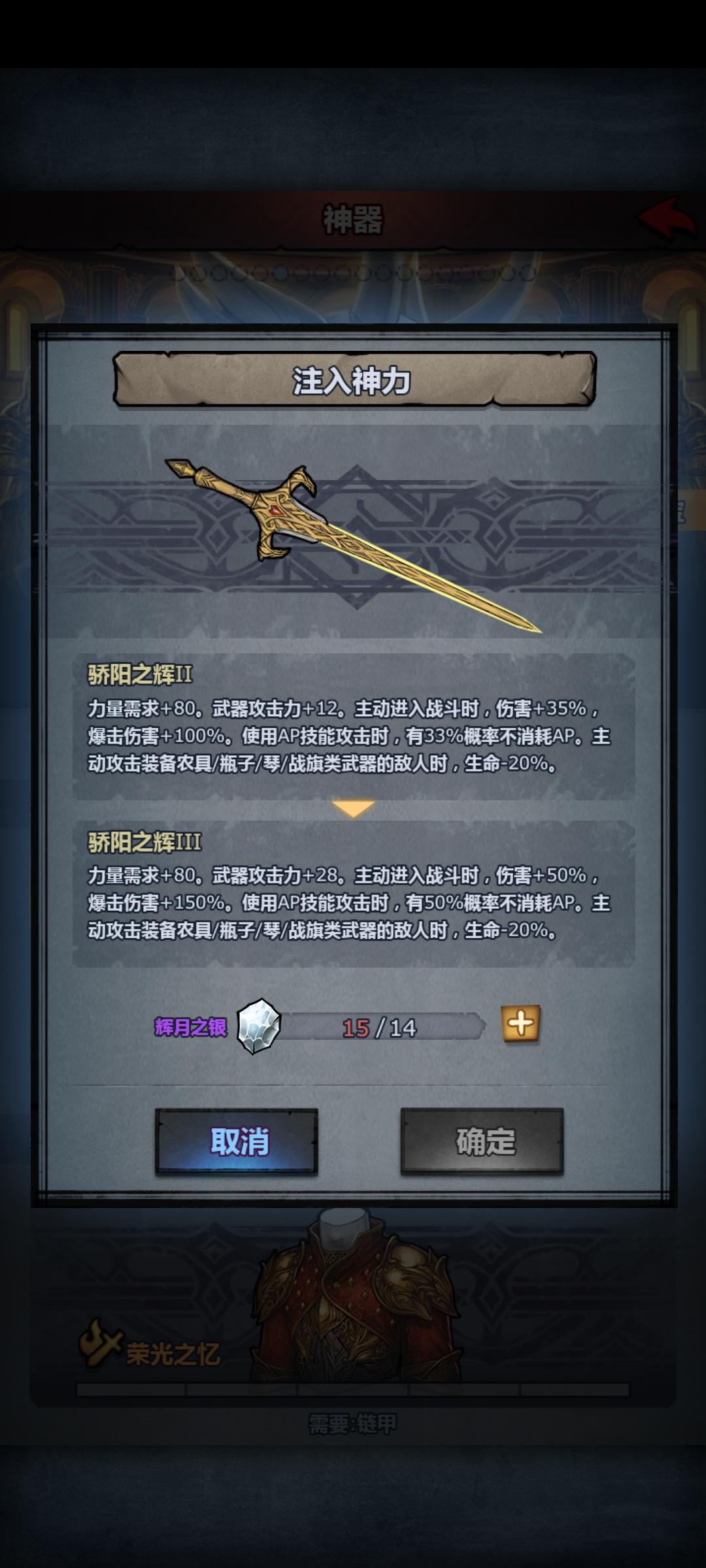
Task: Tap the 神器 header title
Action: tap(353, 220)
